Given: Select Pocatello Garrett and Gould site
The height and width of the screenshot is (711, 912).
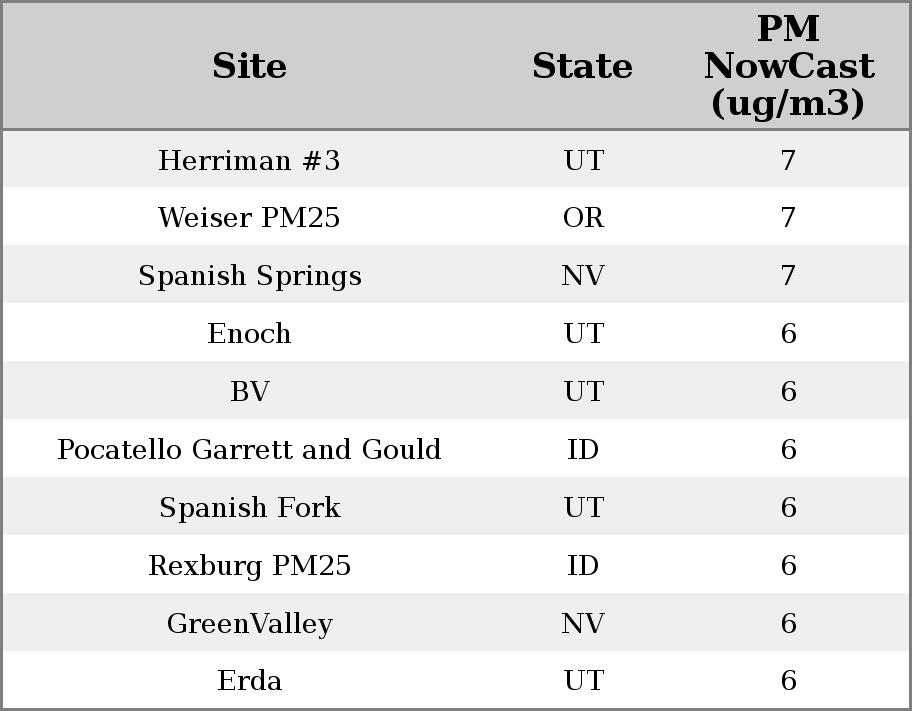Looking at the screenshot, I should 249,450.
